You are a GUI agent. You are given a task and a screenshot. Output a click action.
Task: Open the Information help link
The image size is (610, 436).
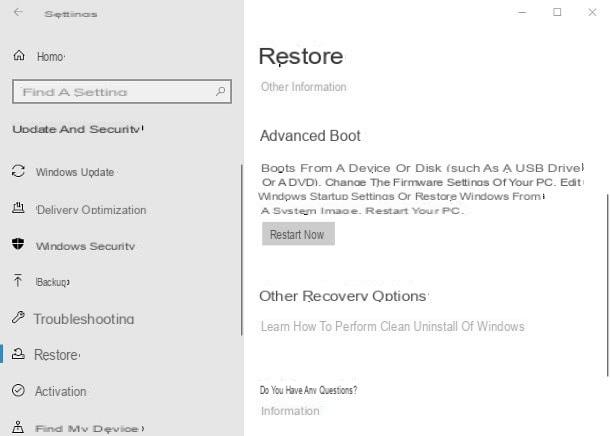(x=290, y=411)
